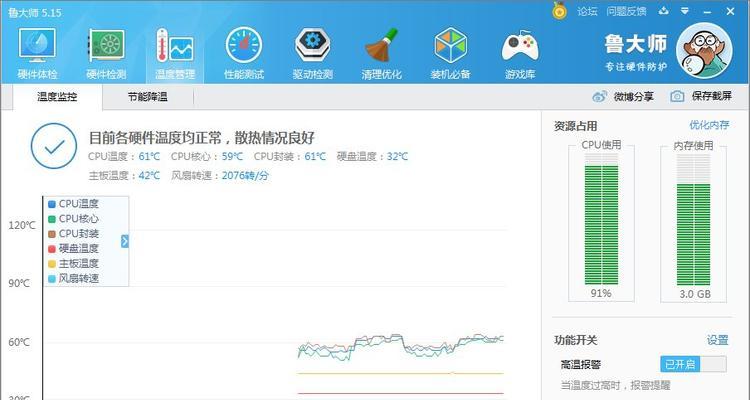Toggle 硬盘温度 legend series
Image resolution: width=750 pixels, height=400 pixels.
73,249
